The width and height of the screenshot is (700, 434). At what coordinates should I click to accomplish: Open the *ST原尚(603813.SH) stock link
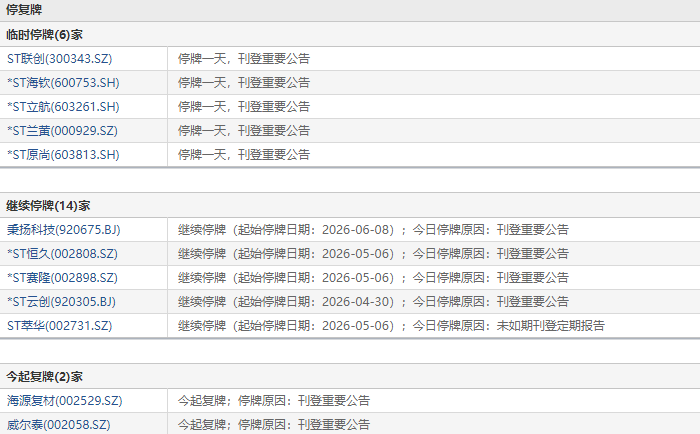63,155
